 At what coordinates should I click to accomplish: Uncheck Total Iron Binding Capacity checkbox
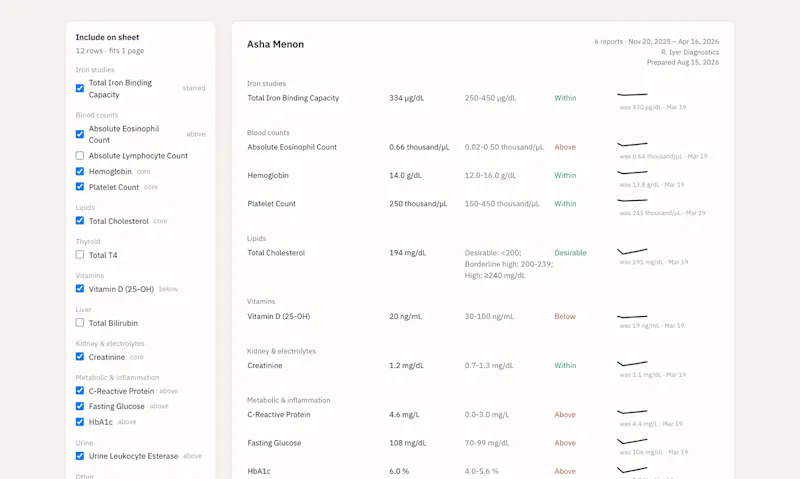[x=80, y=88]
